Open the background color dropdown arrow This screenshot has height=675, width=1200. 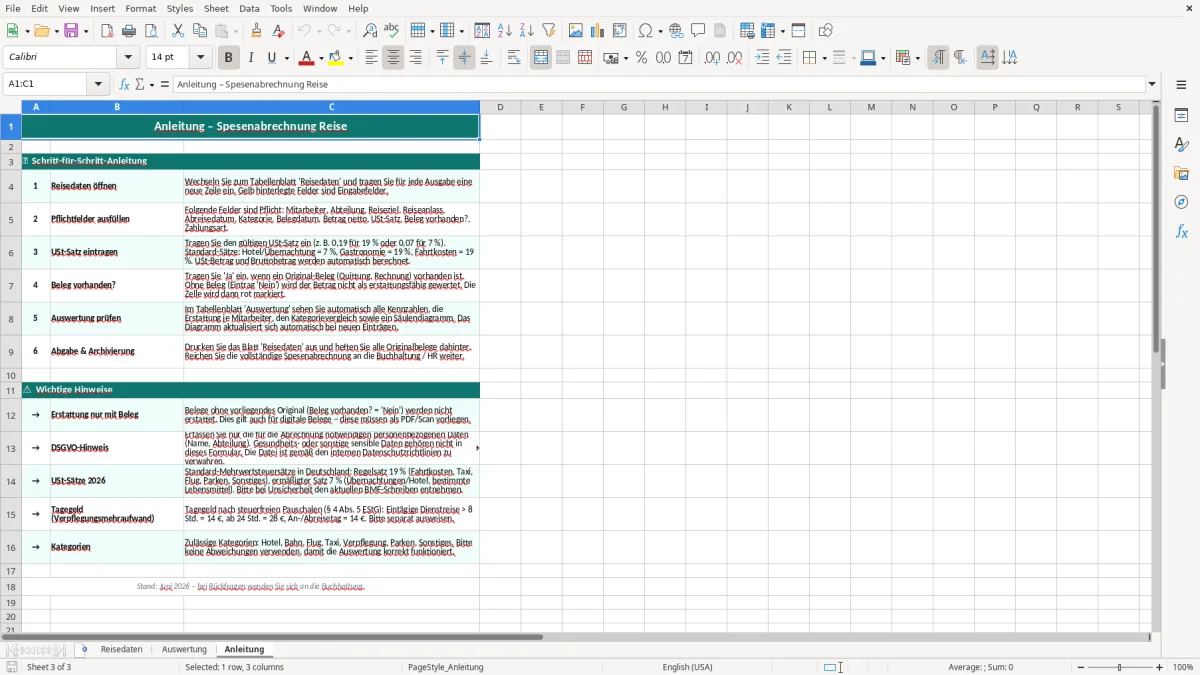coord(350,58)
